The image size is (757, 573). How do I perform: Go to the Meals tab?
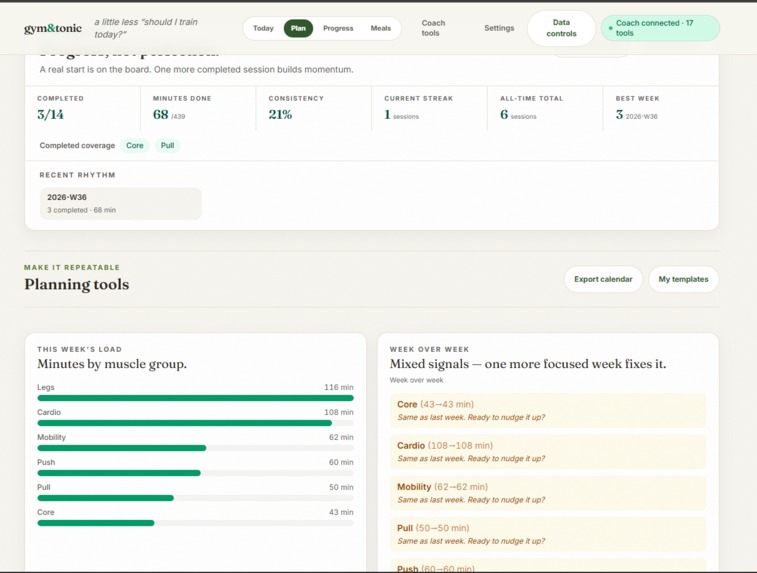coord(380,28)
